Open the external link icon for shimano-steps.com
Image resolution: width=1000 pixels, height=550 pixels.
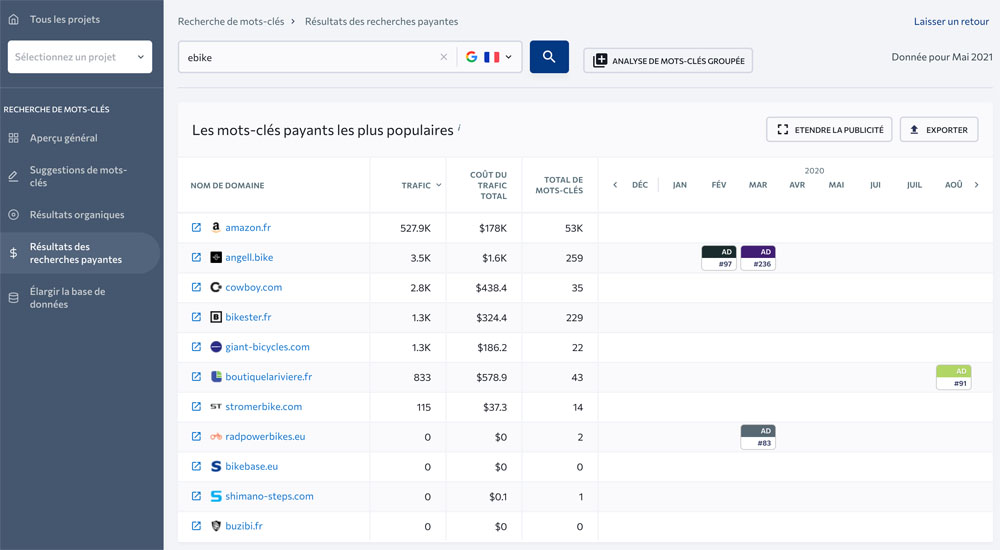point(196,496)
